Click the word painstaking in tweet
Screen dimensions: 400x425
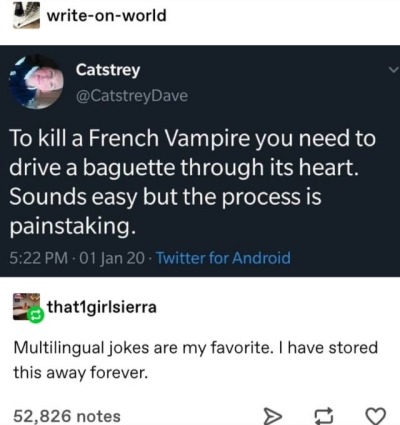tap(73, 226)
